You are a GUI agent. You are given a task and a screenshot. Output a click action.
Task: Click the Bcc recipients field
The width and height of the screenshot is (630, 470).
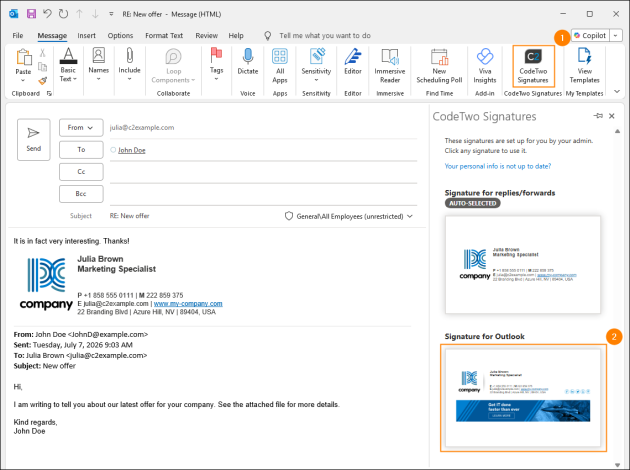(x=263, y=194)
